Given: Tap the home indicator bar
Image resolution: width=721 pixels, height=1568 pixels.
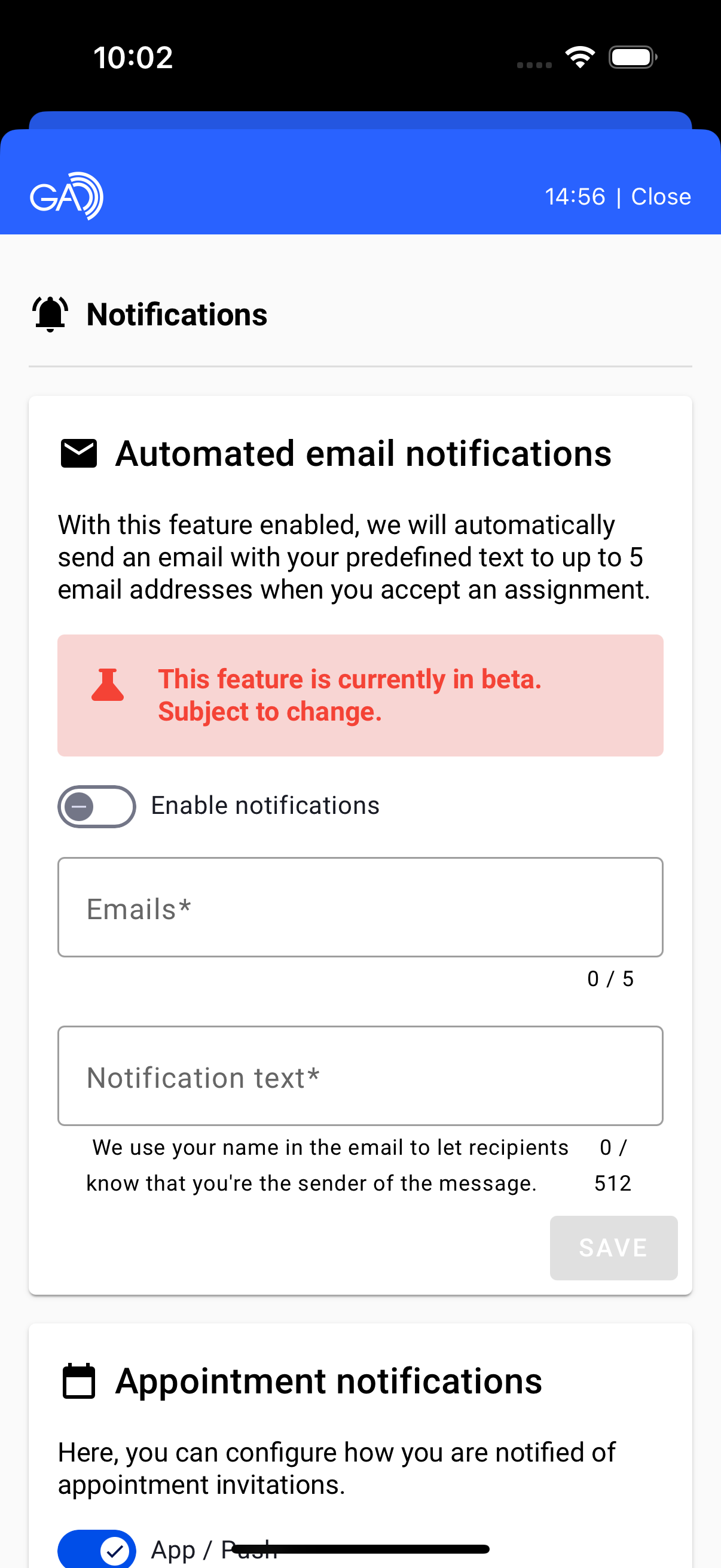Looking at the screenshot, I should (361, 1549).
